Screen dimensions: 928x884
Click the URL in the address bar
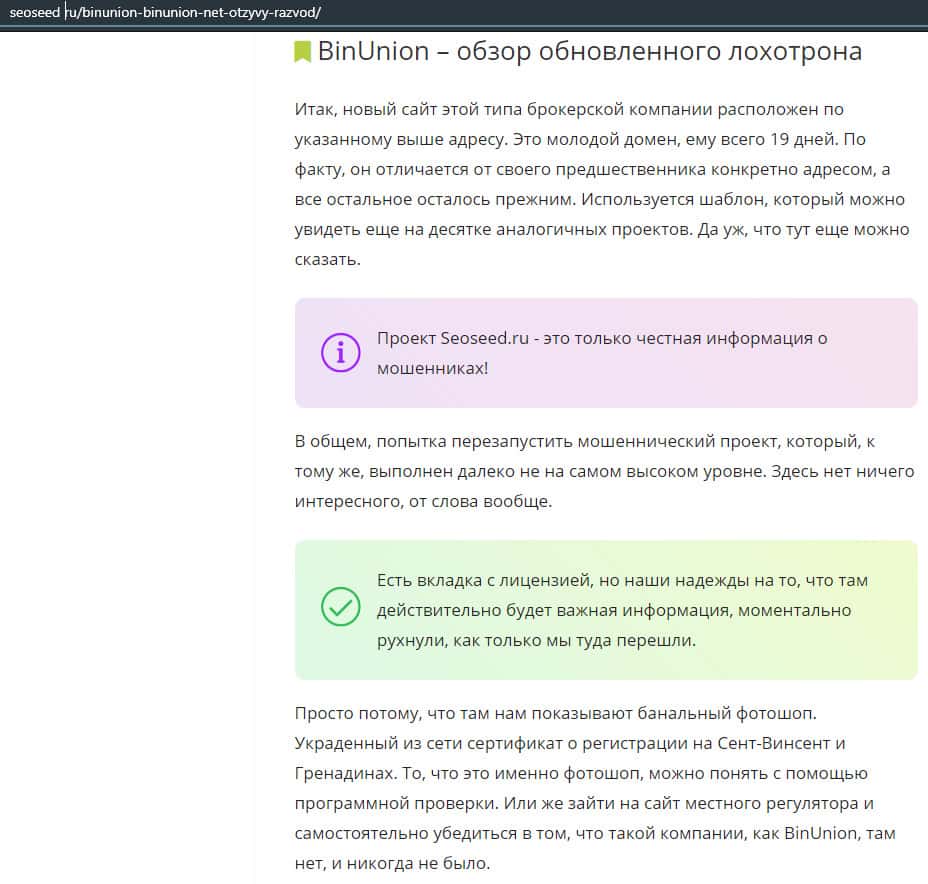pos(165,12)
